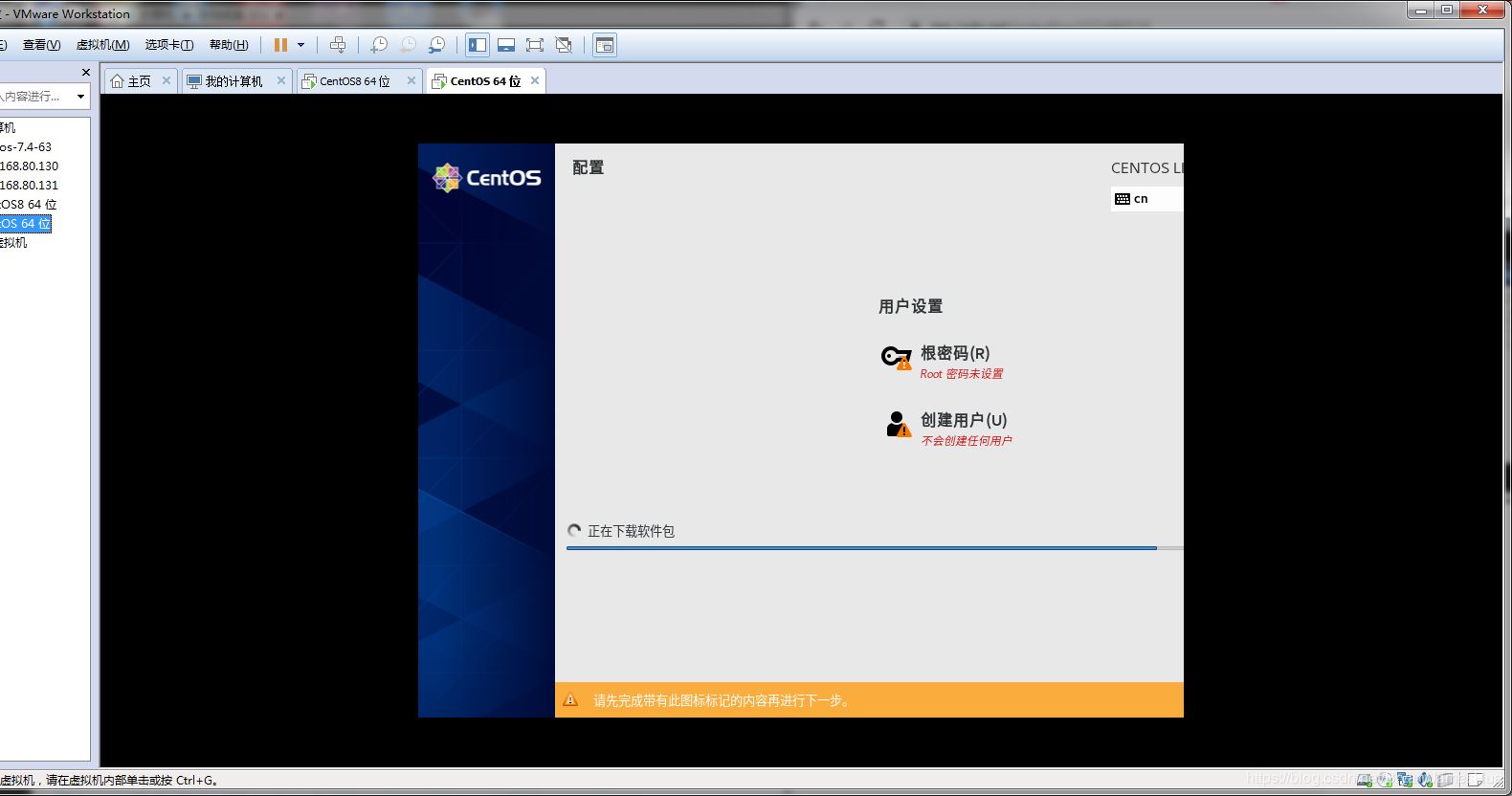Toggle the library sidebar view button
This screenshot has width=1512, height=796.
pos(478,45)
